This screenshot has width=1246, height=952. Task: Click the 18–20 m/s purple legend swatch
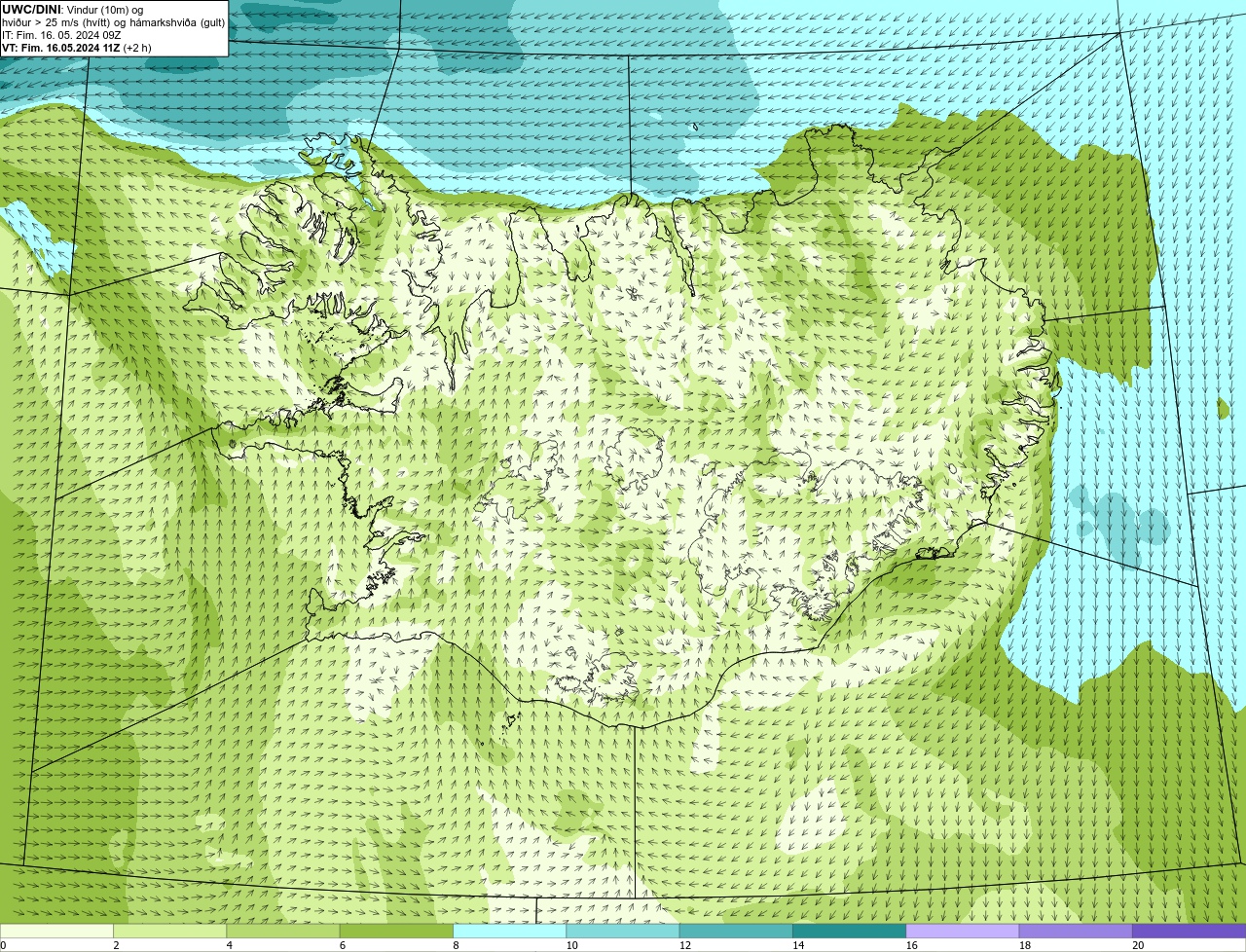[1076, 931]
